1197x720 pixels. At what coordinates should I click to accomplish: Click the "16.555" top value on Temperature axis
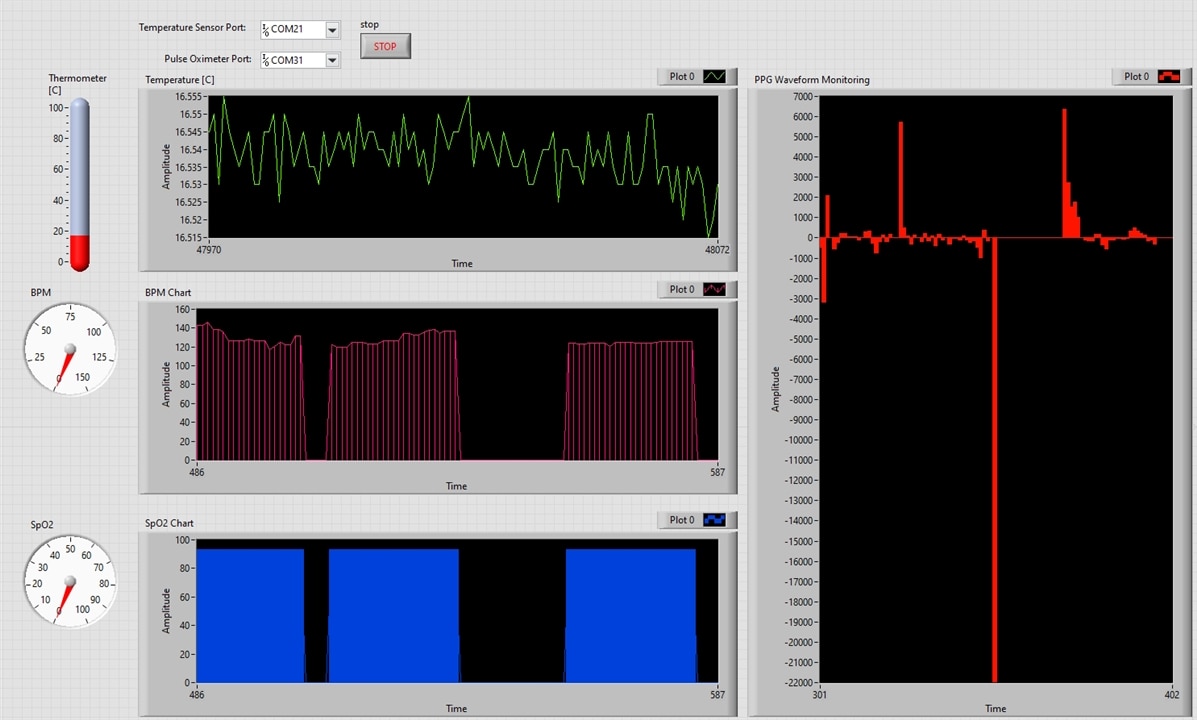[x=189, y=97]
